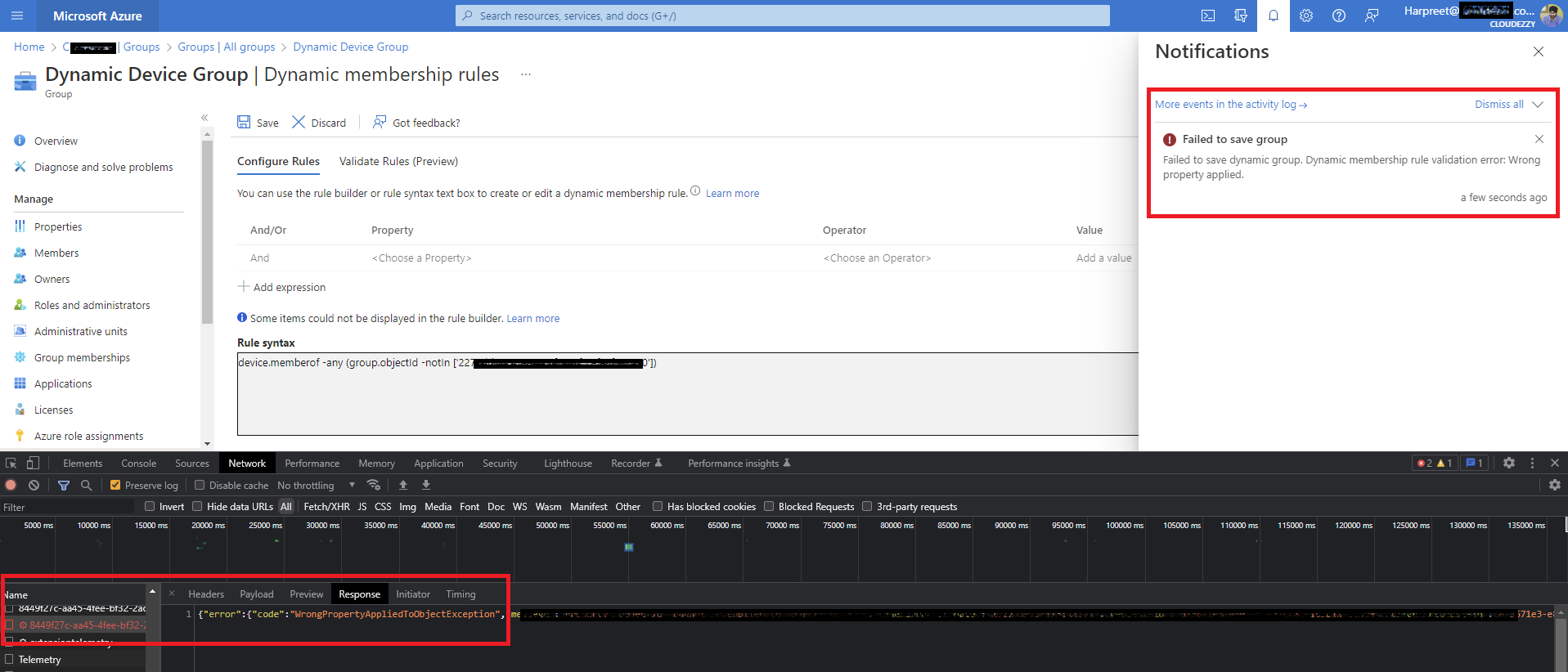Close the request details pane
The height and width of the screenshot is (672, 1568).
(x=172, y=594)
